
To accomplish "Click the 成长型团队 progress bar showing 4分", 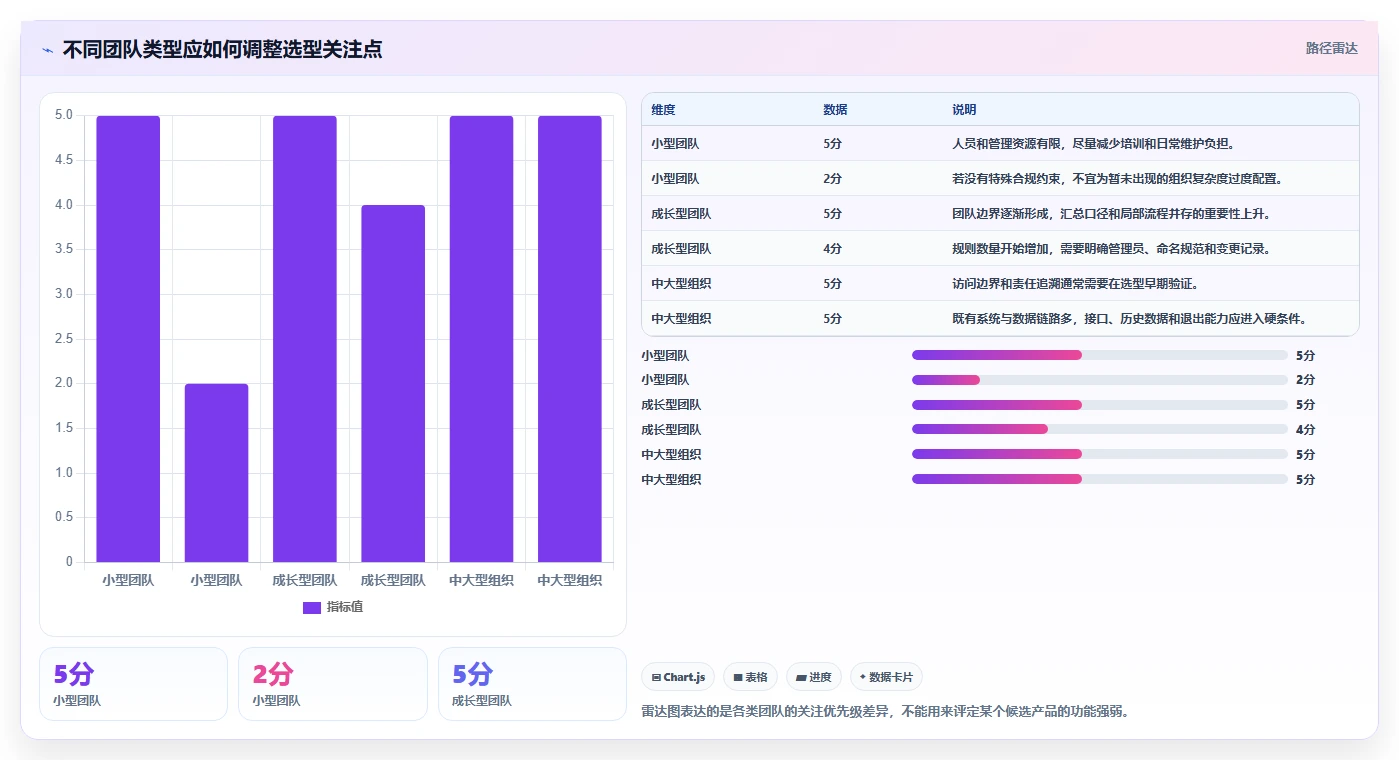I will pyautogui.click(x=1100, y=429).
